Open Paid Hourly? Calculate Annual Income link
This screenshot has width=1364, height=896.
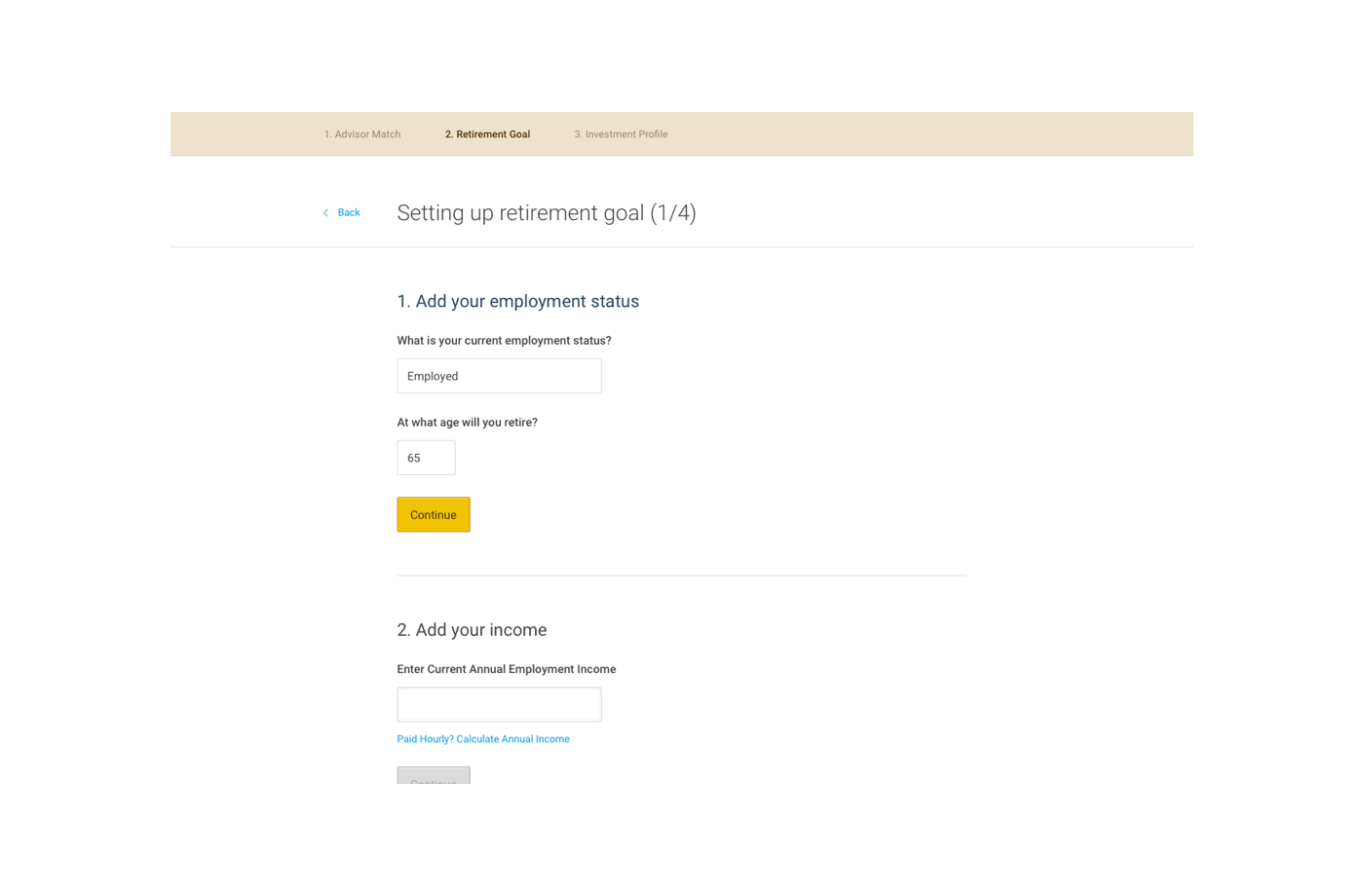483,739
